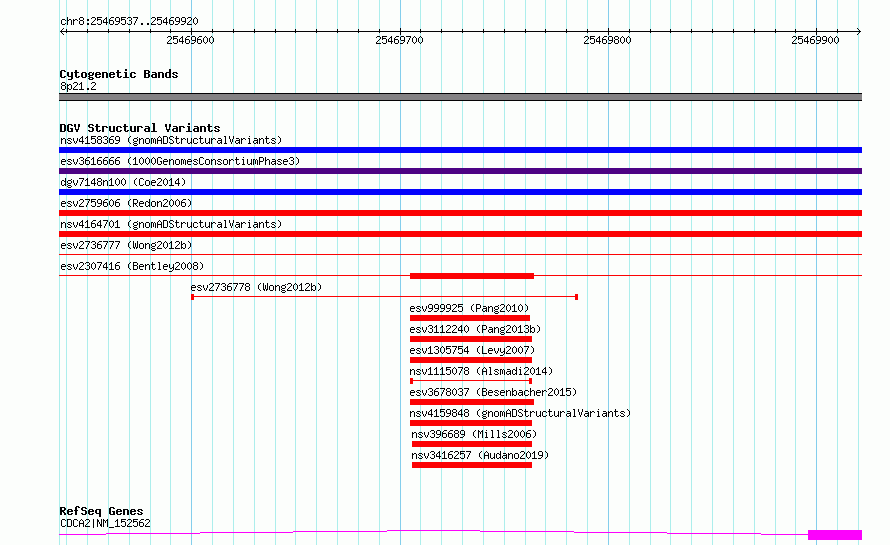The width and height of the screenshot is (890, 545).
Task: Select the nsv1115078 Alsmadi2014 thin span line
Action: (471, 381)
